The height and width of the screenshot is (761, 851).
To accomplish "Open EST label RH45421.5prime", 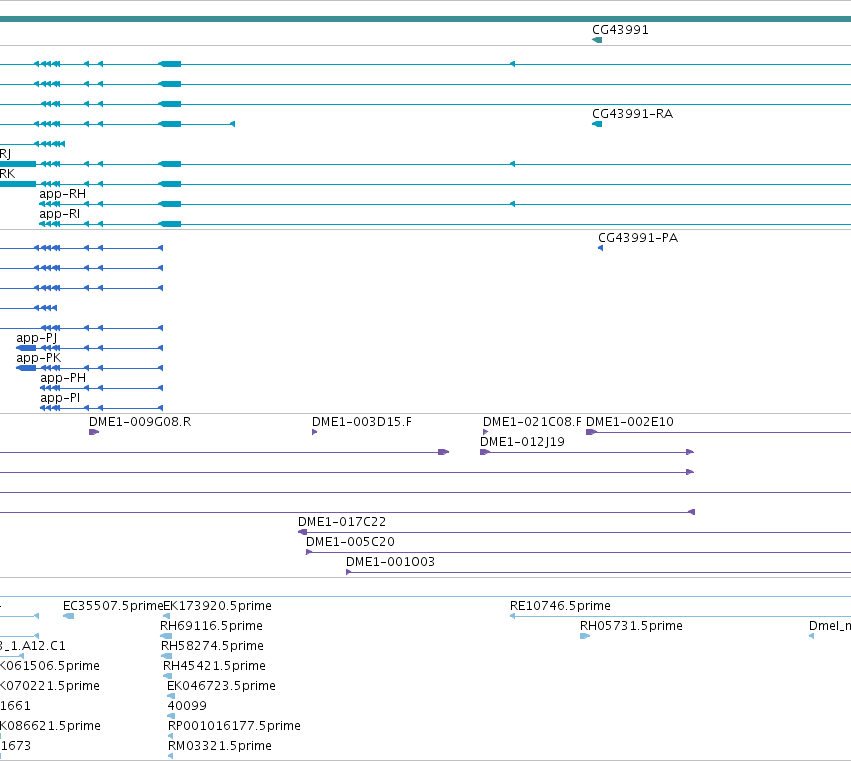I will pos(214,666).
